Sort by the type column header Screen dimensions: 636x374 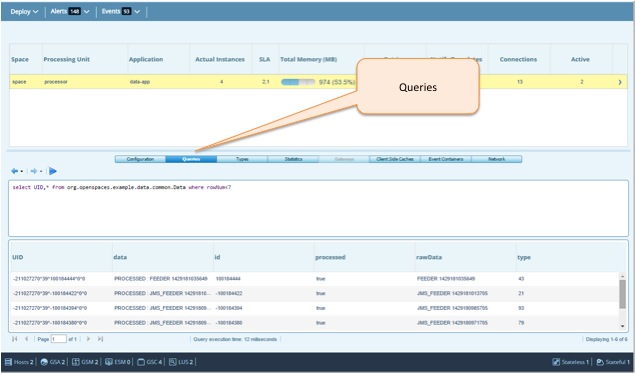point(567,257)
